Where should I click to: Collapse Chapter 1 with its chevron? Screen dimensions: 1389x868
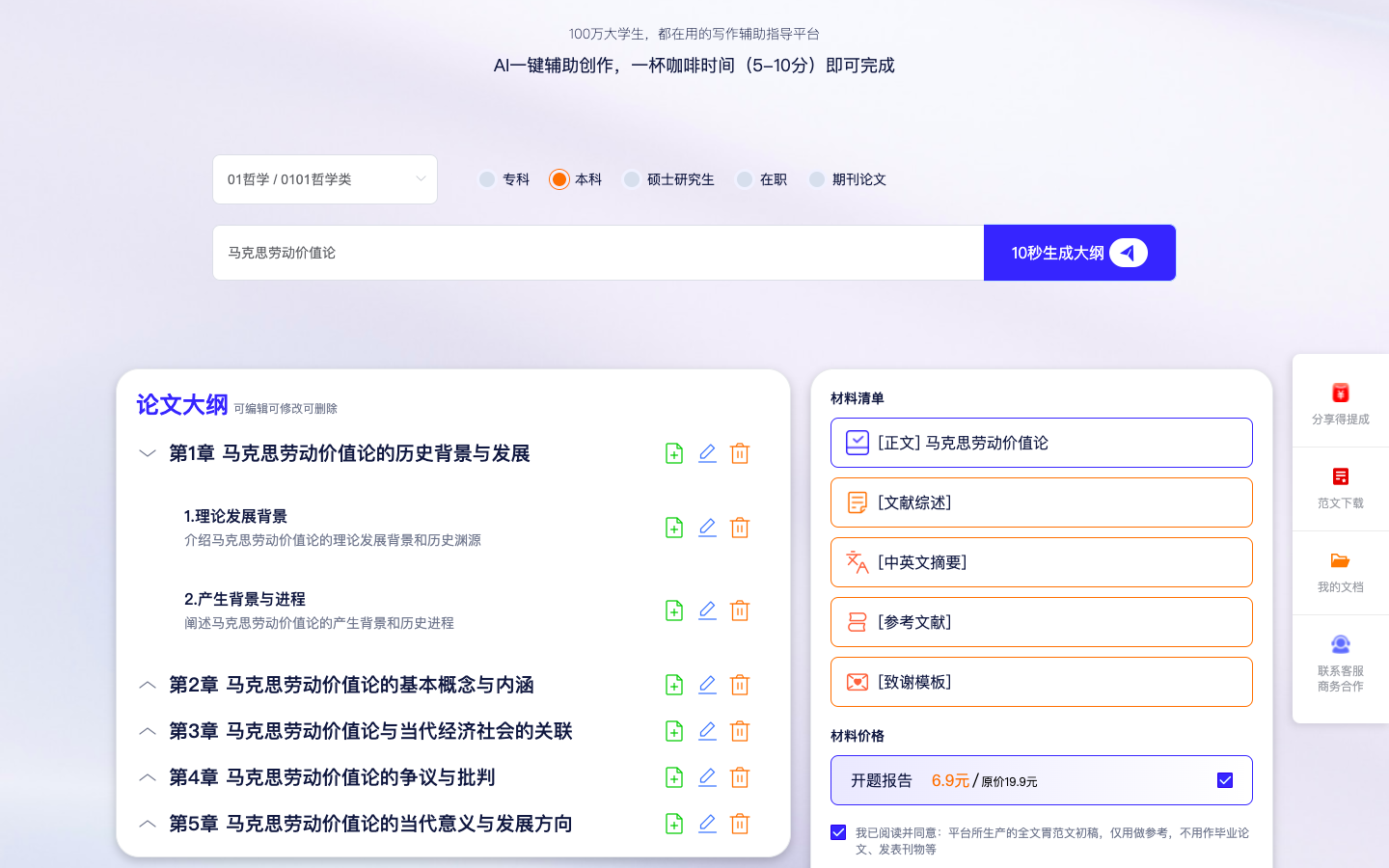pos(148,453)
